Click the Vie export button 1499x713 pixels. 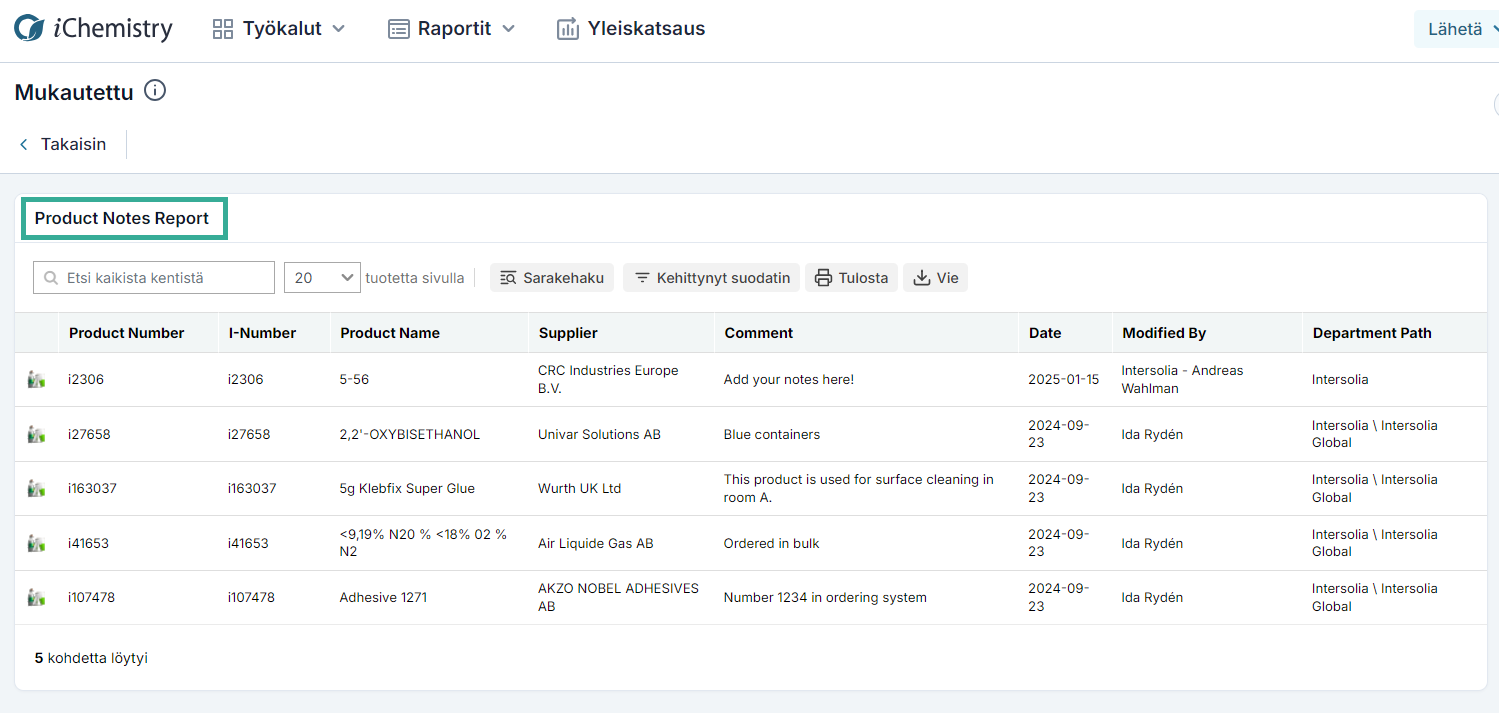coord(935,278)
